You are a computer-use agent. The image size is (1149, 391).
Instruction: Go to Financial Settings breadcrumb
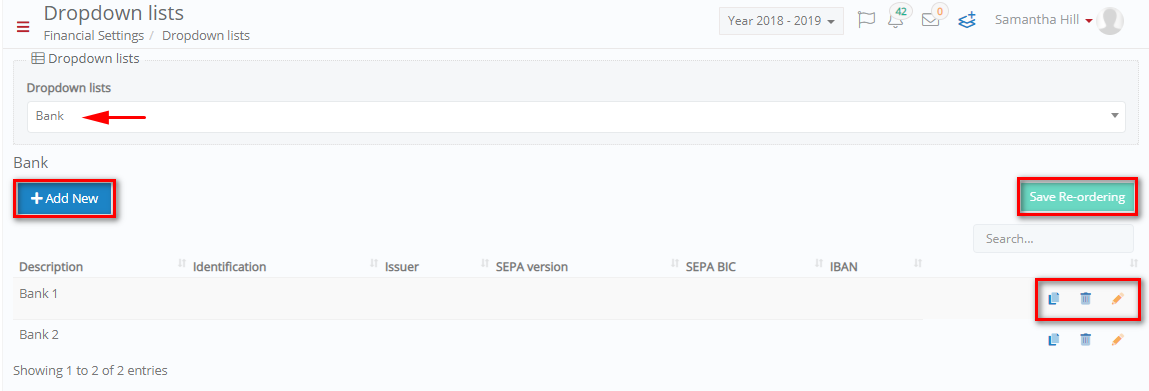click(94, 35)
